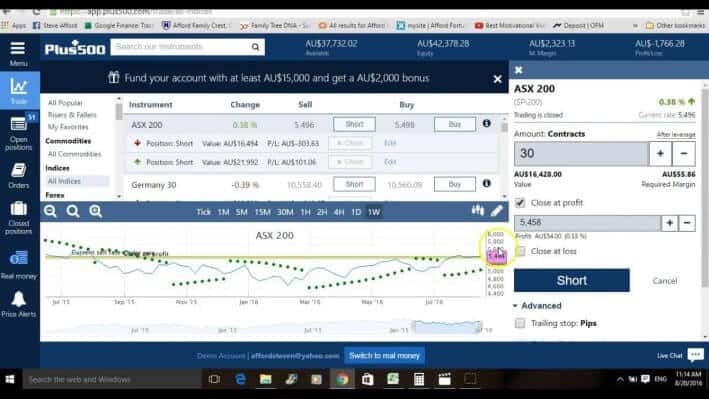Image resolution: width=709 pixels, height=399 pixels.
Task: Open Closed positions briefcase icon
Action: (x=19, y=218)
